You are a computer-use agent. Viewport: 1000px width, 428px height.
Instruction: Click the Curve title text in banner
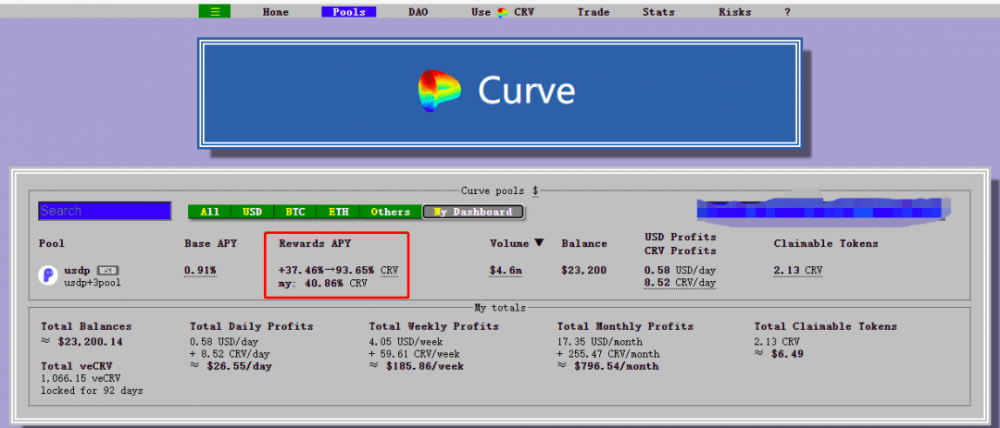click(526, 91)
